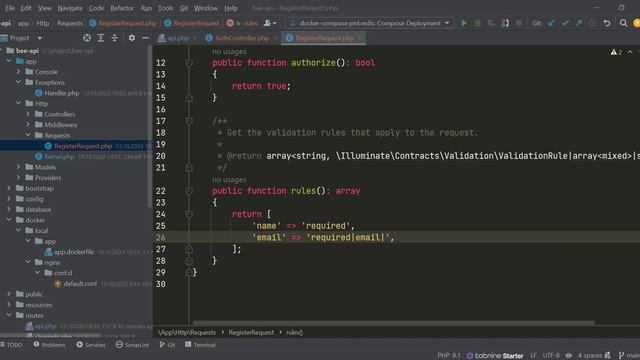Expand the Models folder
The height and width of the screenshot is (360, 640).
18,167
